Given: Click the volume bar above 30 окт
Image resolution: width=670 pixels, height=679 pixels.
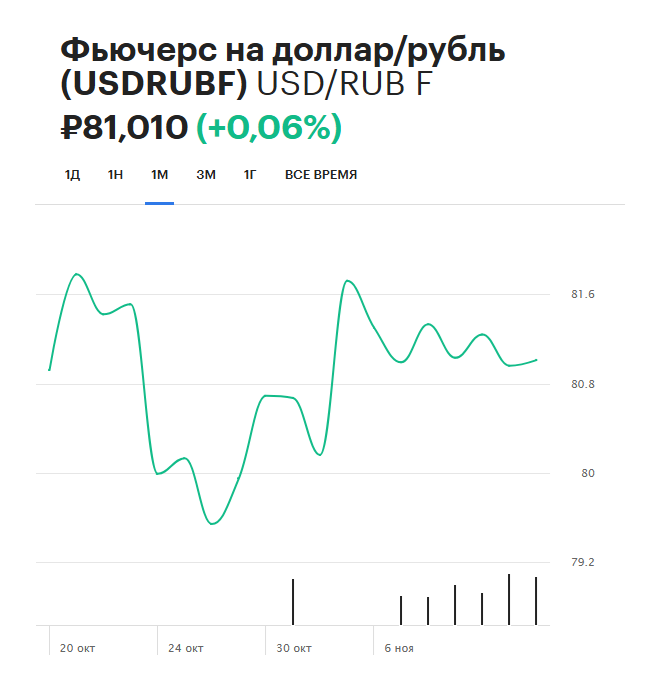Looking at the screenshot, I should pyautogui.click(x=293, y=602).
